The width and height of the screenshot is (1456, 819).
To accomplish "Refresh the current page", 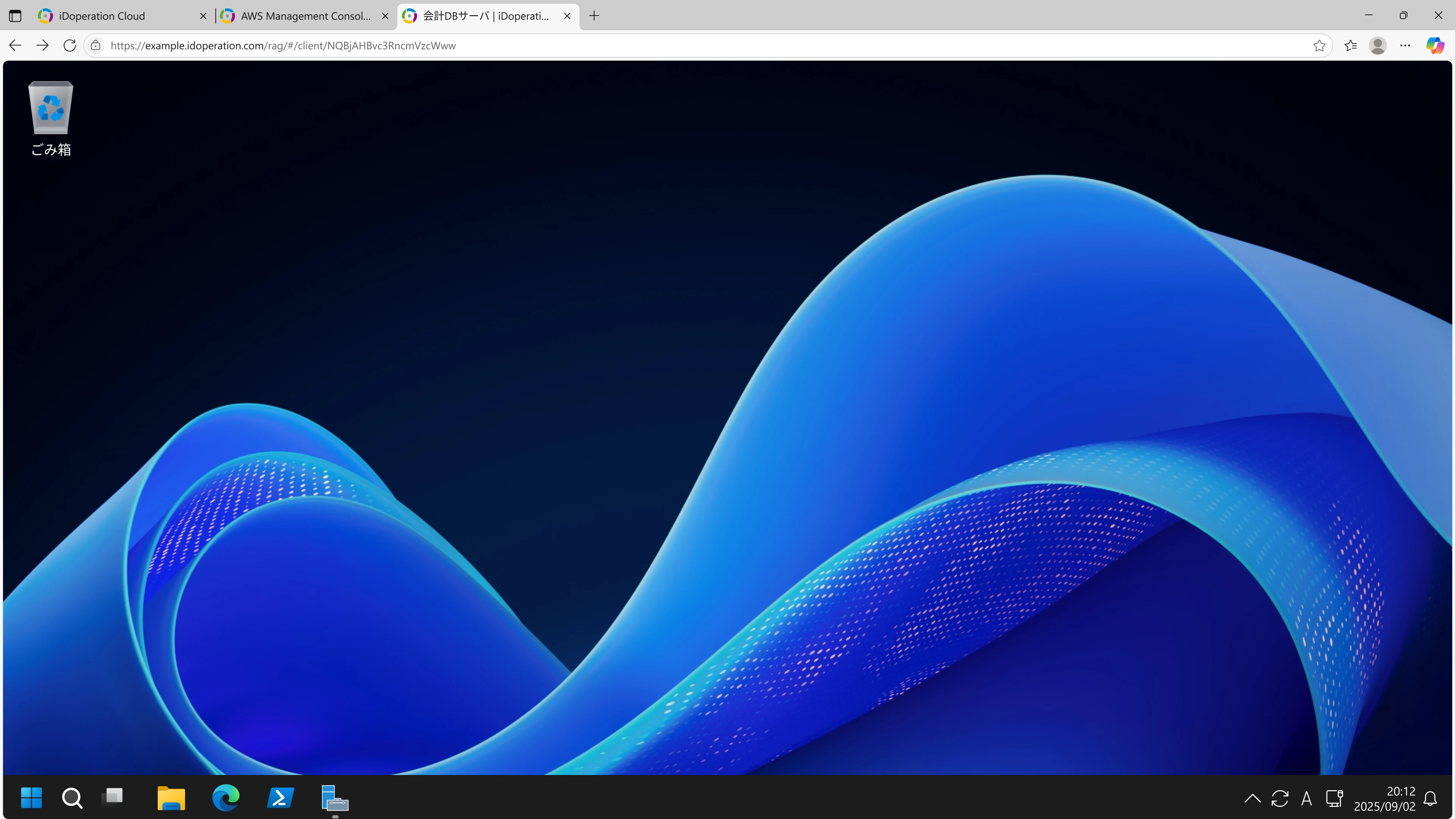I will [x=69, y=45].
